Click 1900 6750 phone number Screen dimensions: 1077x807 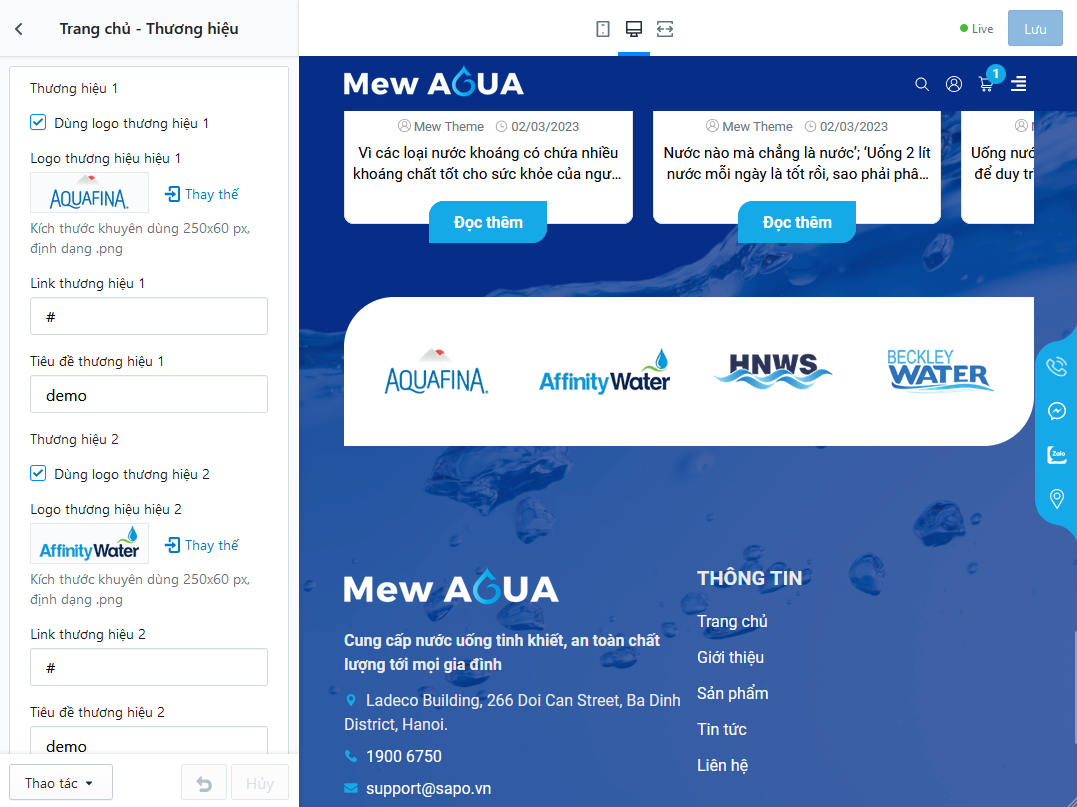(x=404, y=756)
